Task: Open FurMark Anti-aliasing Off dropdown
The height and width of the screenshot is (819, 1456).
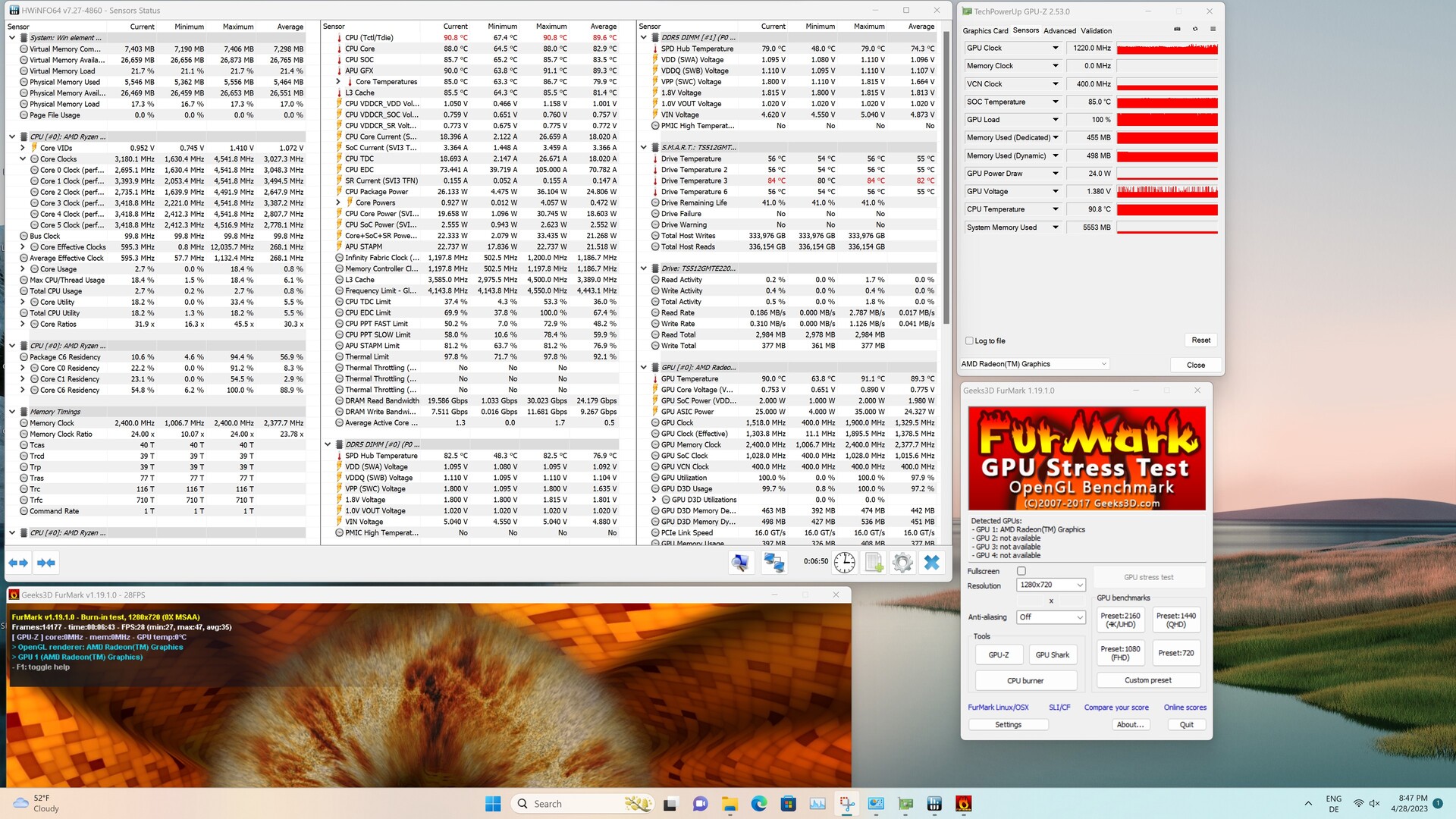Action: click(1051, 617)
